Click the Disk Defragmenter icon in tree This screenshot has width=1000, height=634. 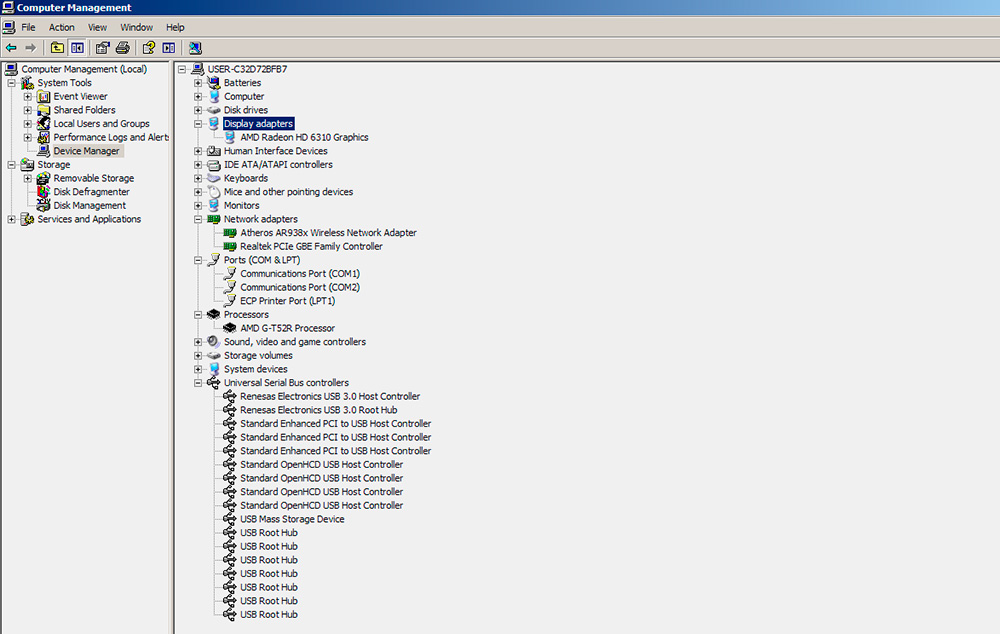click(44, 192)
